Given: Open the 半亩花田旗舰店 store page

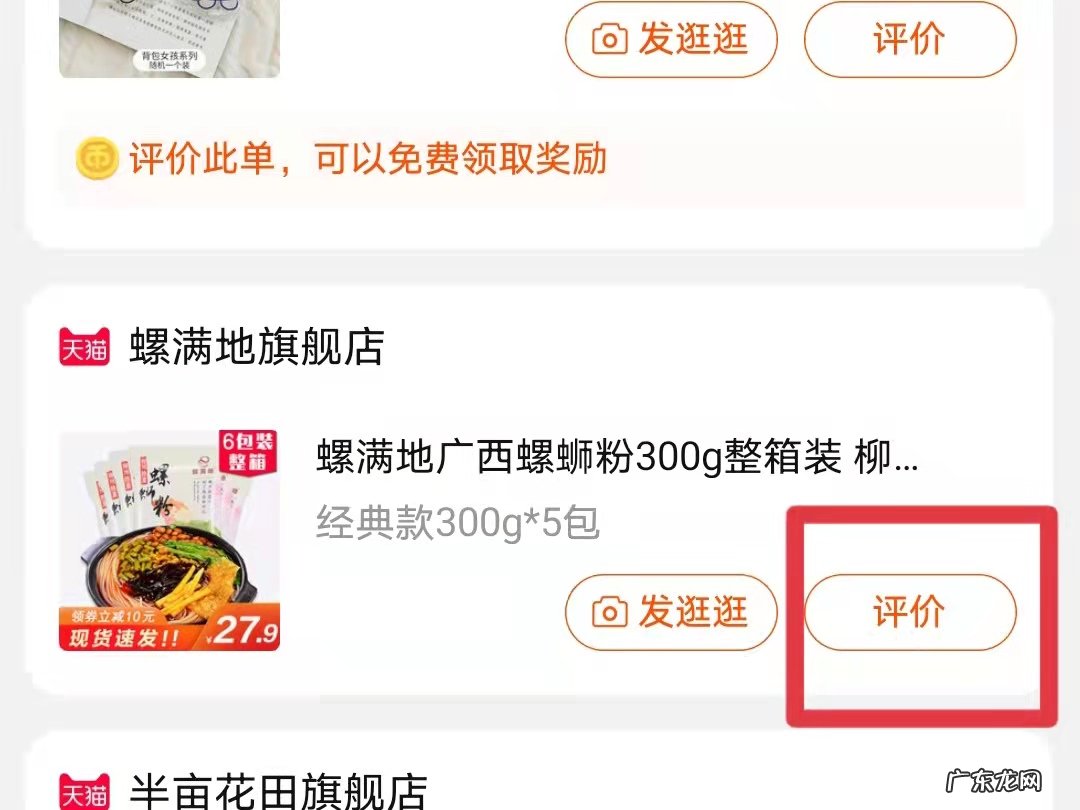Looking at the screenshot, I should pyautogui.click(x=278, y=792).
